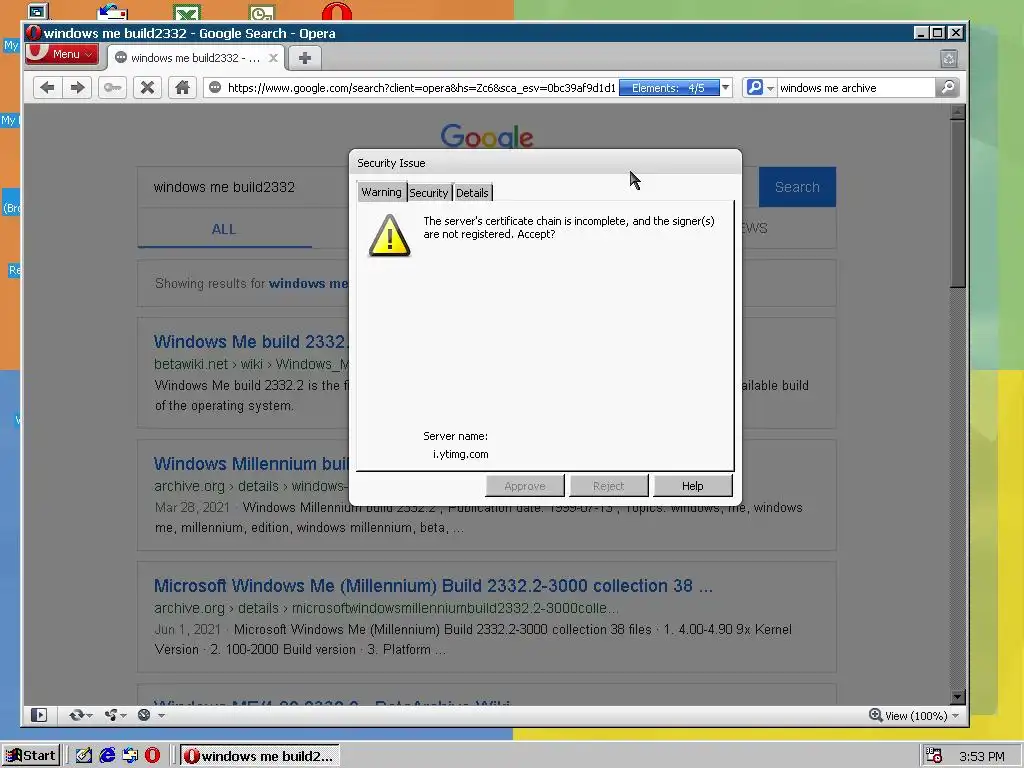Image resolution: width=1024 pixels, height=768 pixels.
Task: Go forward to the next page
Action: [x=78, y=88]
